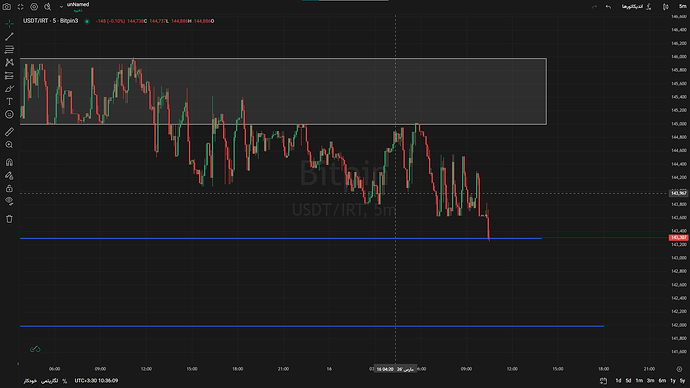
Task: Click the 143,967 crosshair price label
Action: (679, 193)
